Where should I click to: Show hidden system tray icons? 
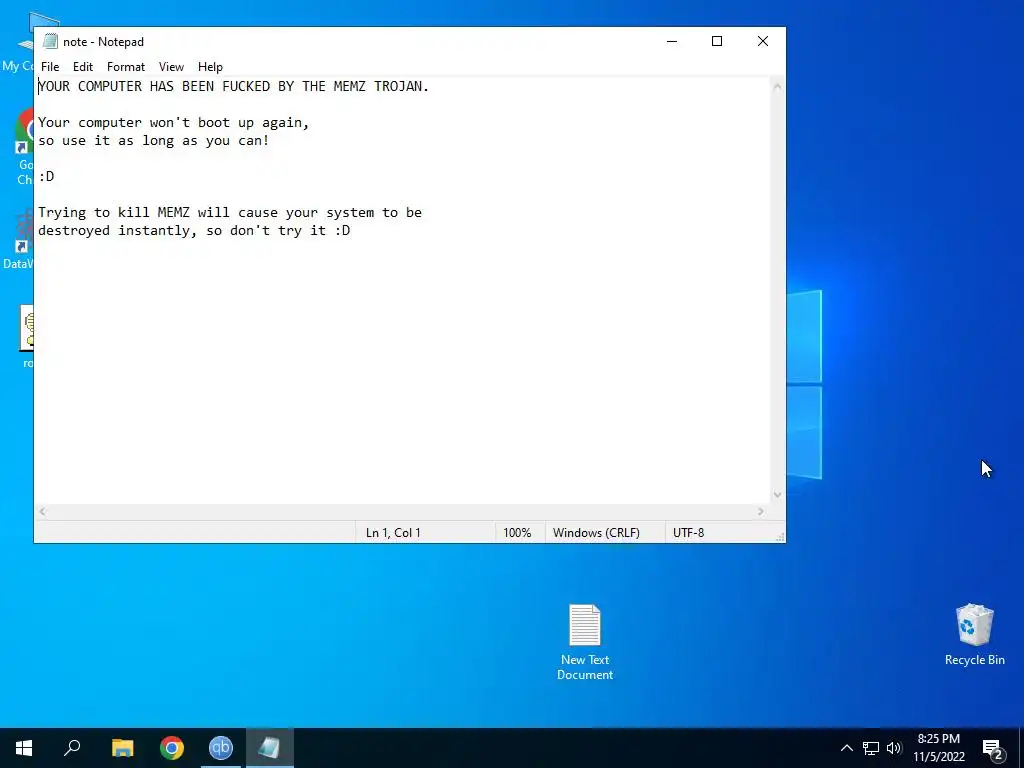846,748
